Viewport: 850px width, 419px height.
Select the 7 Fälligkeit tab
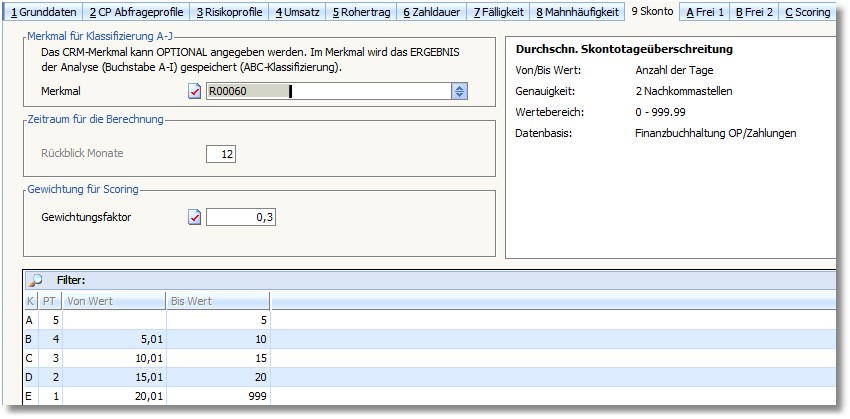(x=499, y=12)
